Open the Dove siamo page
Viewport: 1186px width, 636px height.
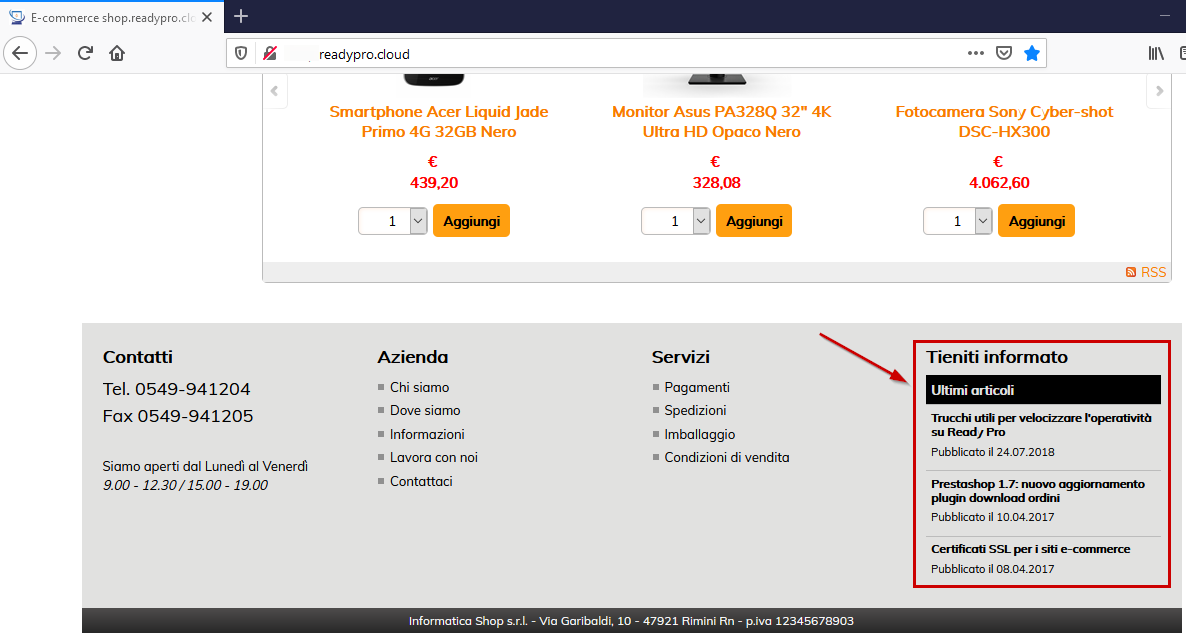425,411
